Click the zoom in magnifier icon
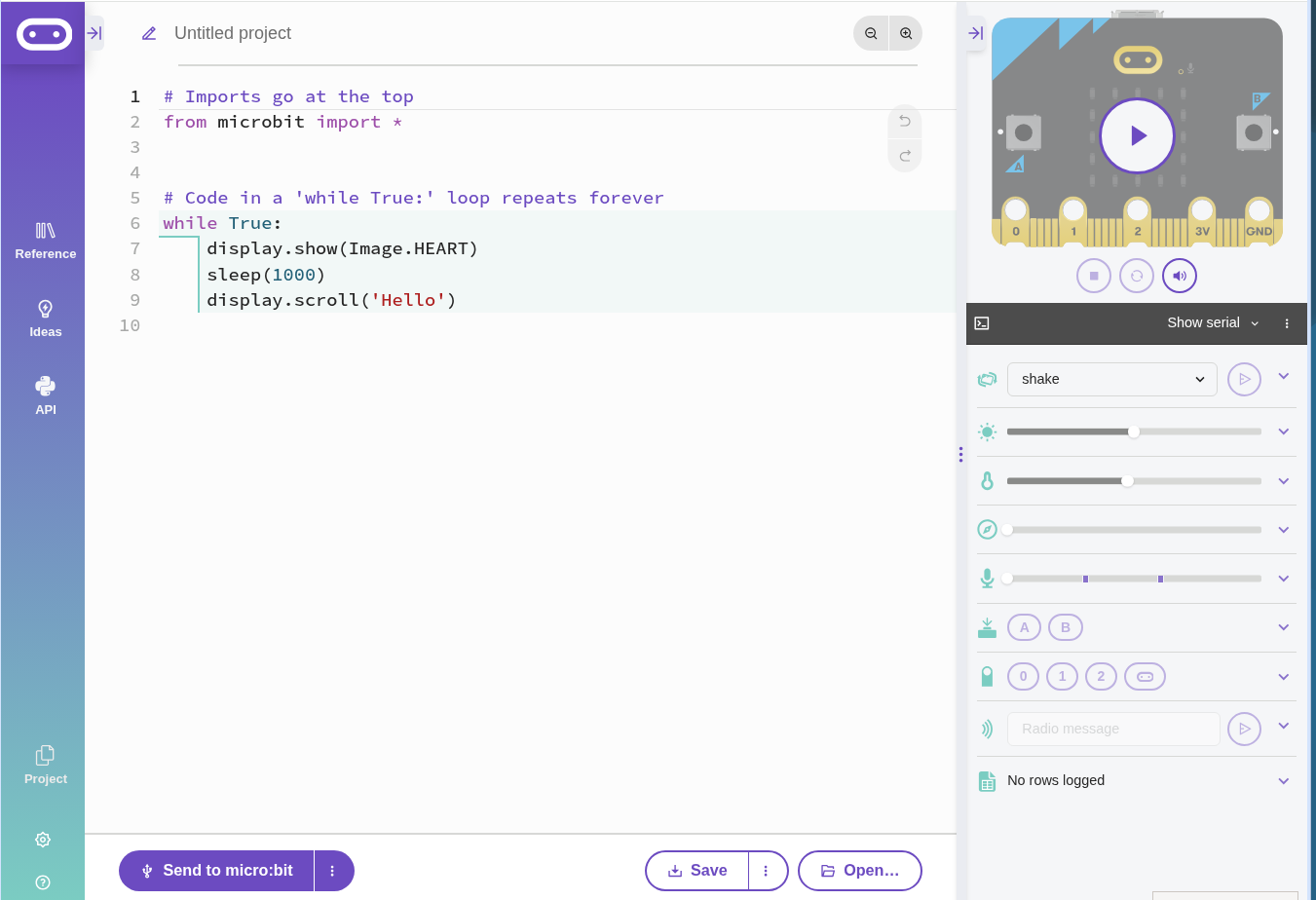 pos(906,33)
